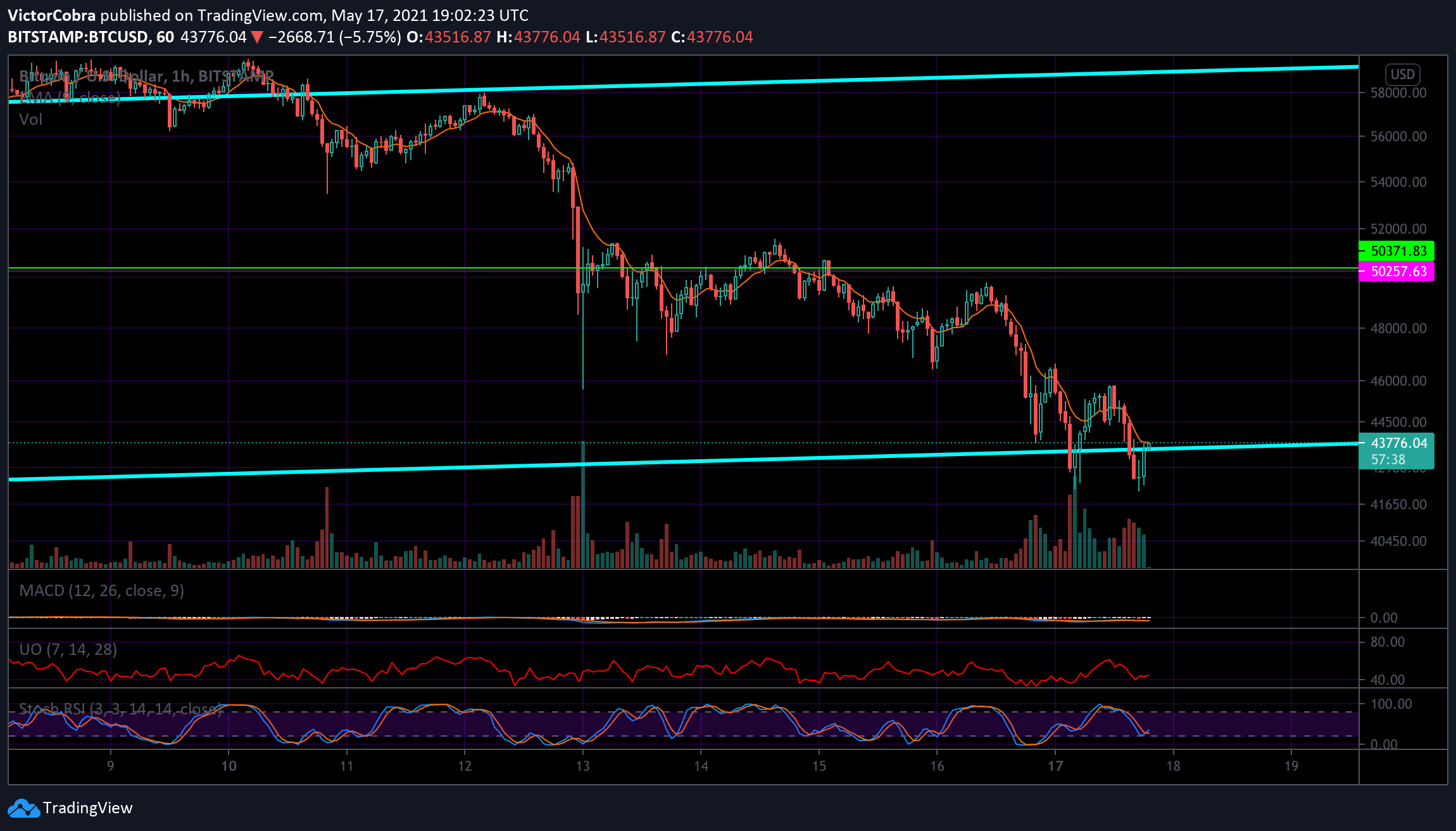Select the green 50371.83 price label

[x=1396, y=251]
